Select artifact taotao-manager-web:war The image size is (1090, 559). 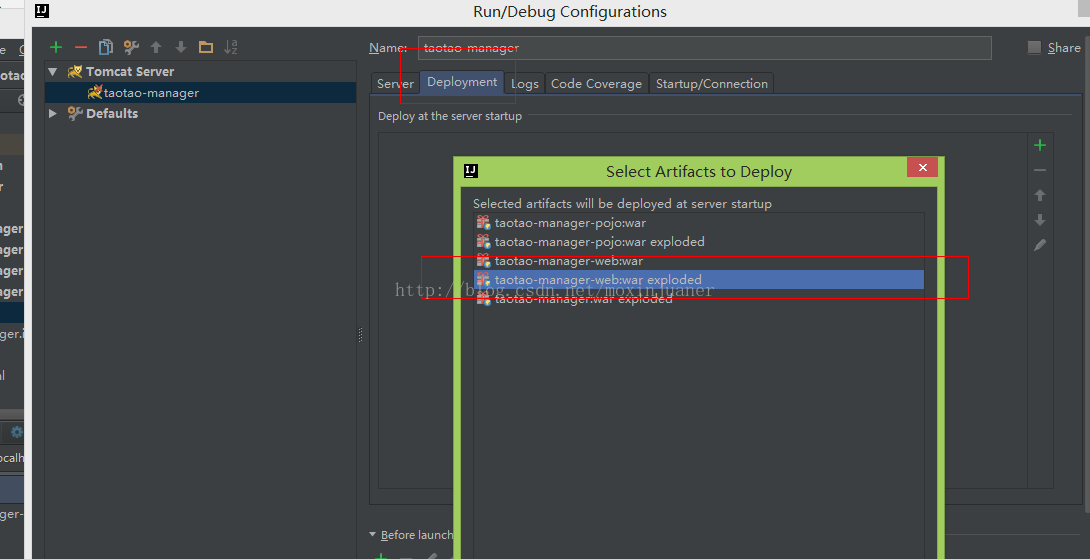699,261
